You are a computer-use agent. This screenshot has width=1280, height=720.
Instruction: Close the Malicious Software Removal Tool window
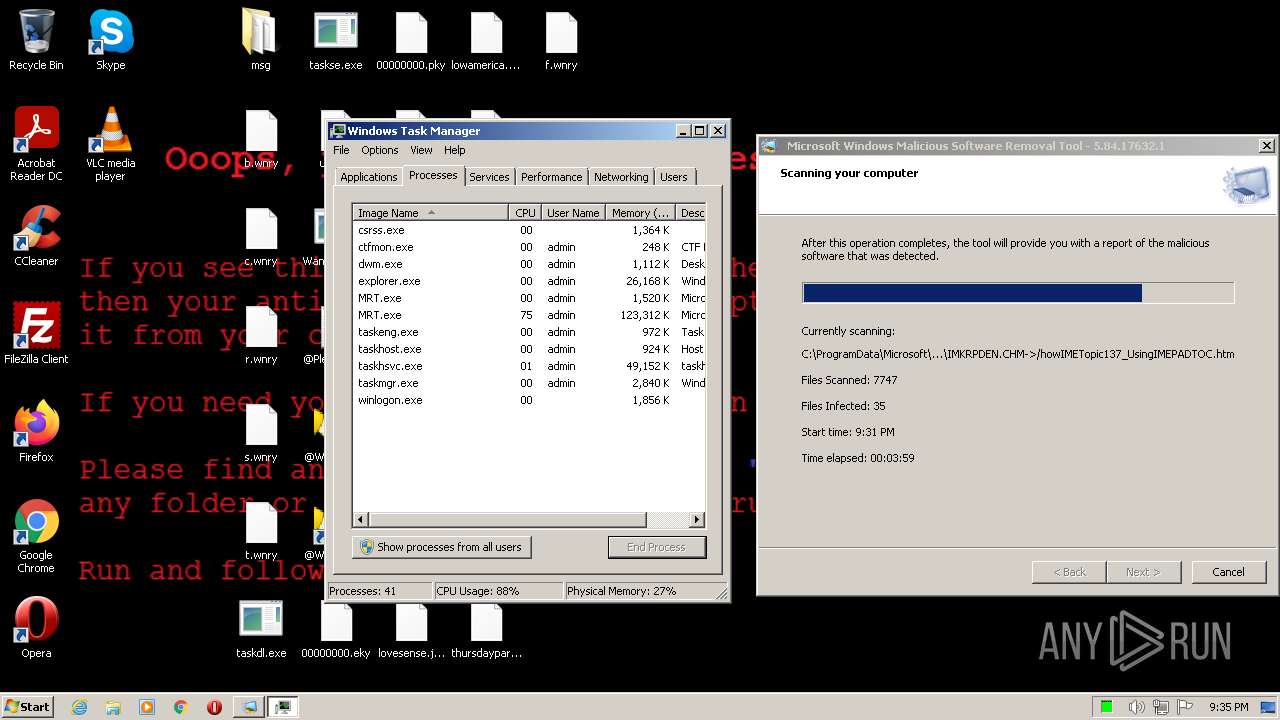(1266, 146)
